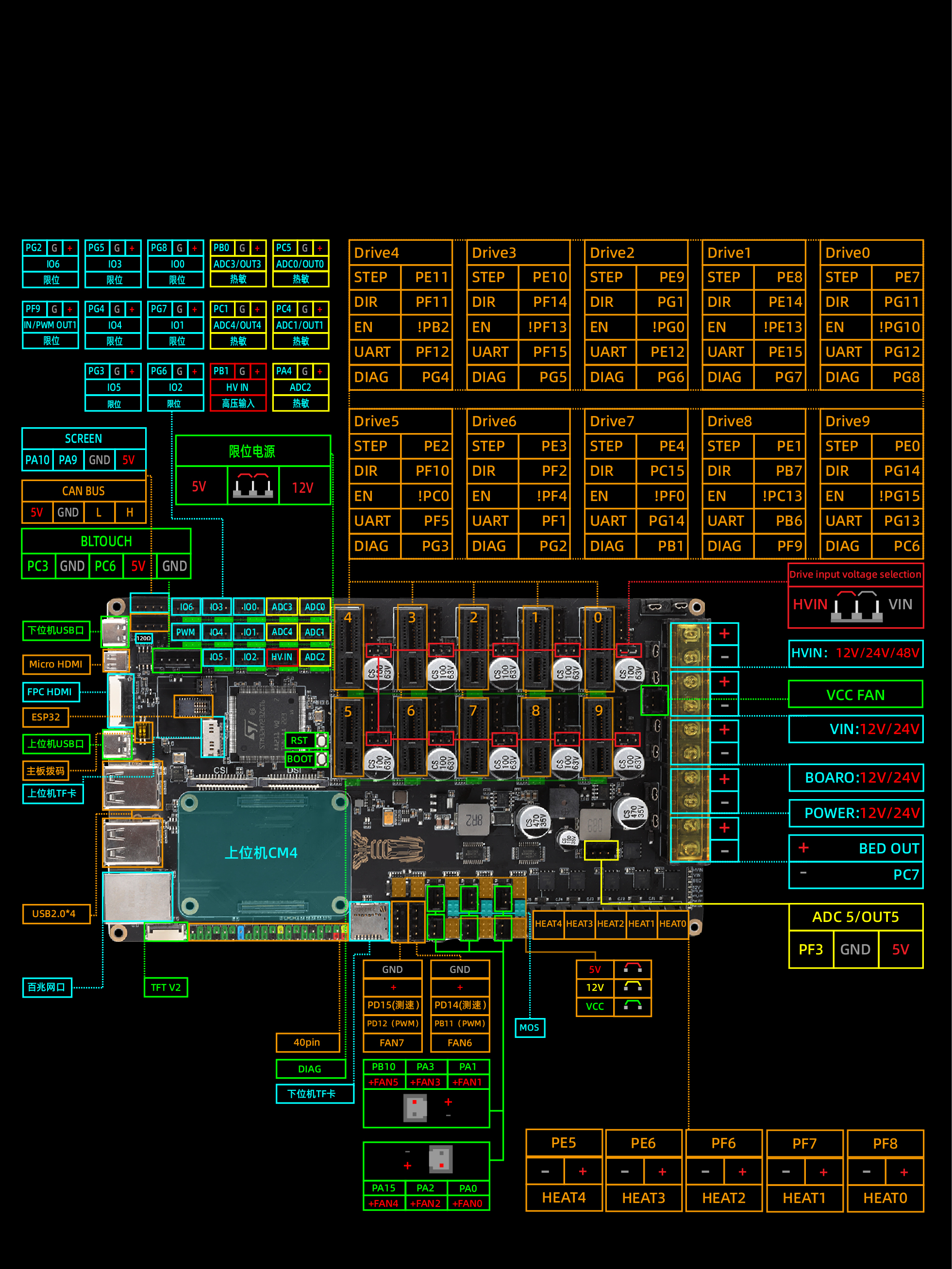
Task: Click the CAN BUS header label
Action: [x=84, y=491]
